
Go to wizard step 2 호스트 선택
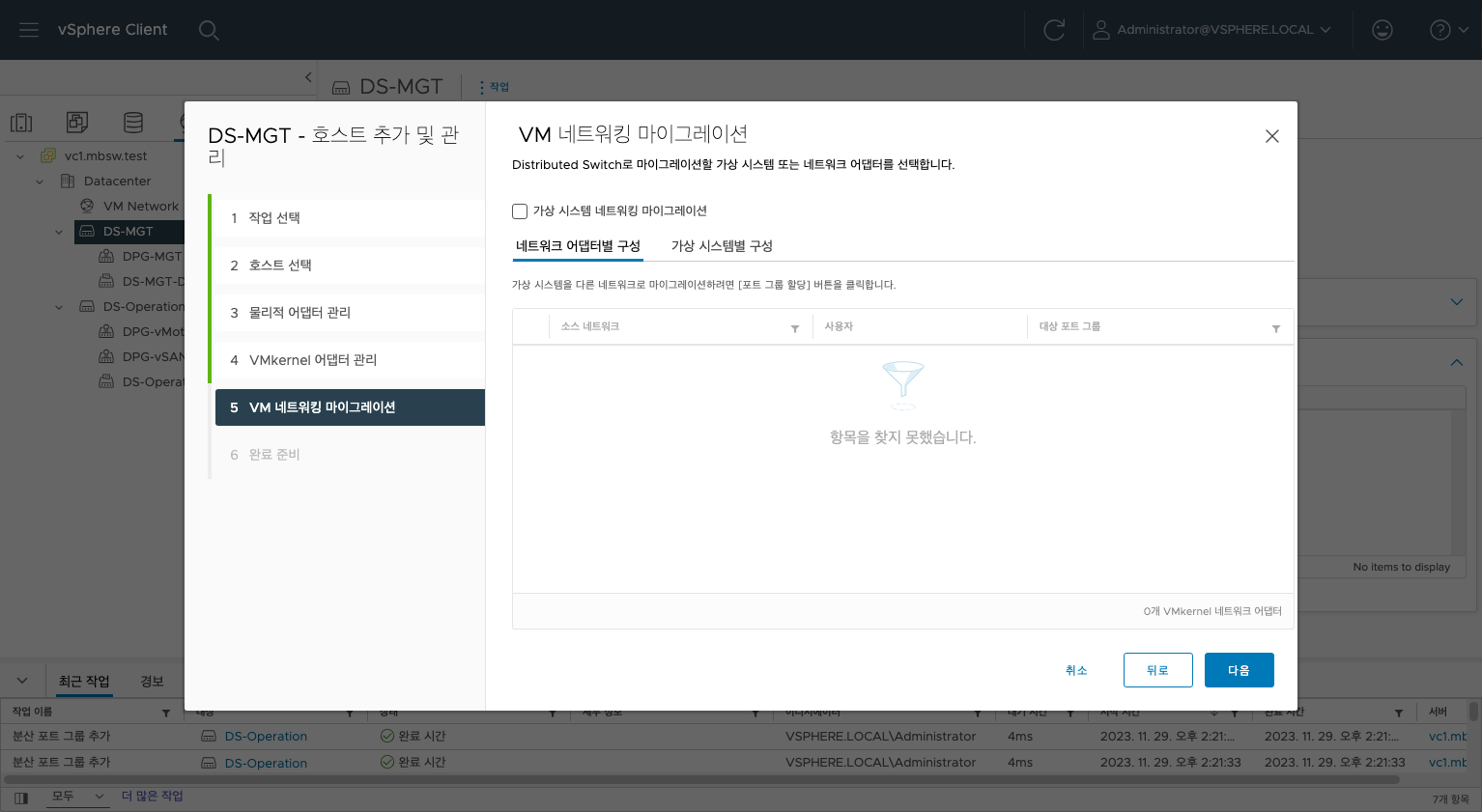point(350,266)
